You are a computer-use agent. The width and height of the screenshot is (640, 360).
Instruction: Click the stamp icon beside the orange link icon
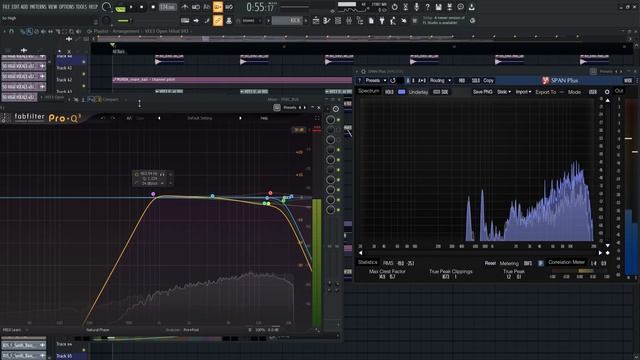(229, 20)
